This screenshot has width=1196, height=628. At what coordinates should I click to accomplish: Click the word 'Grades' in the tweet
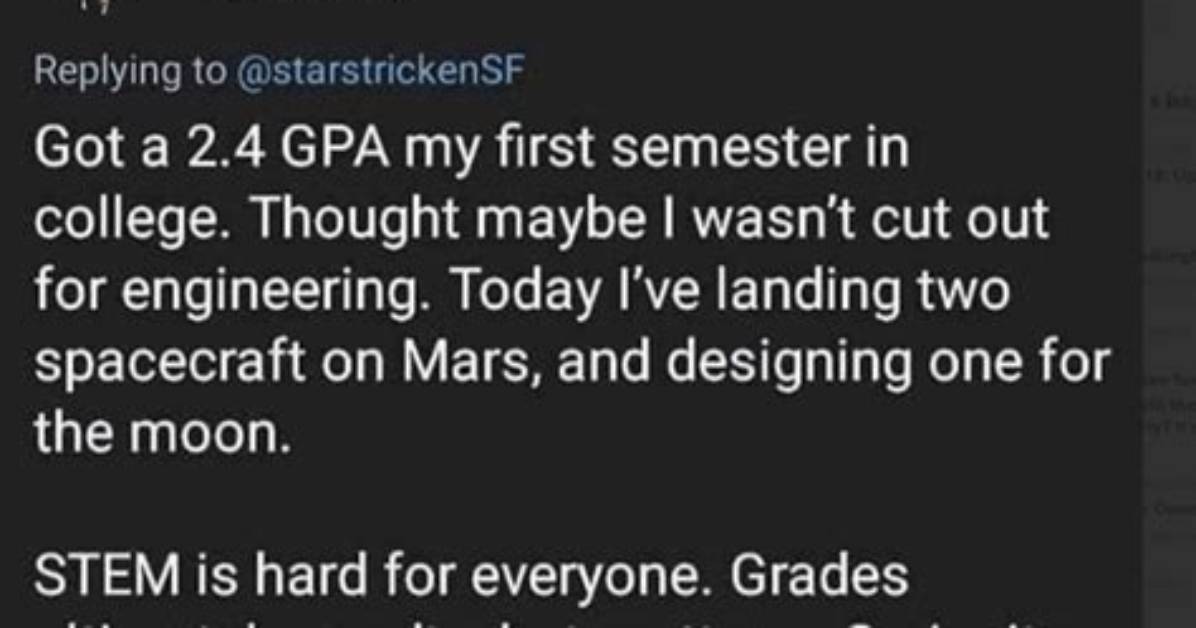point(819,577)
